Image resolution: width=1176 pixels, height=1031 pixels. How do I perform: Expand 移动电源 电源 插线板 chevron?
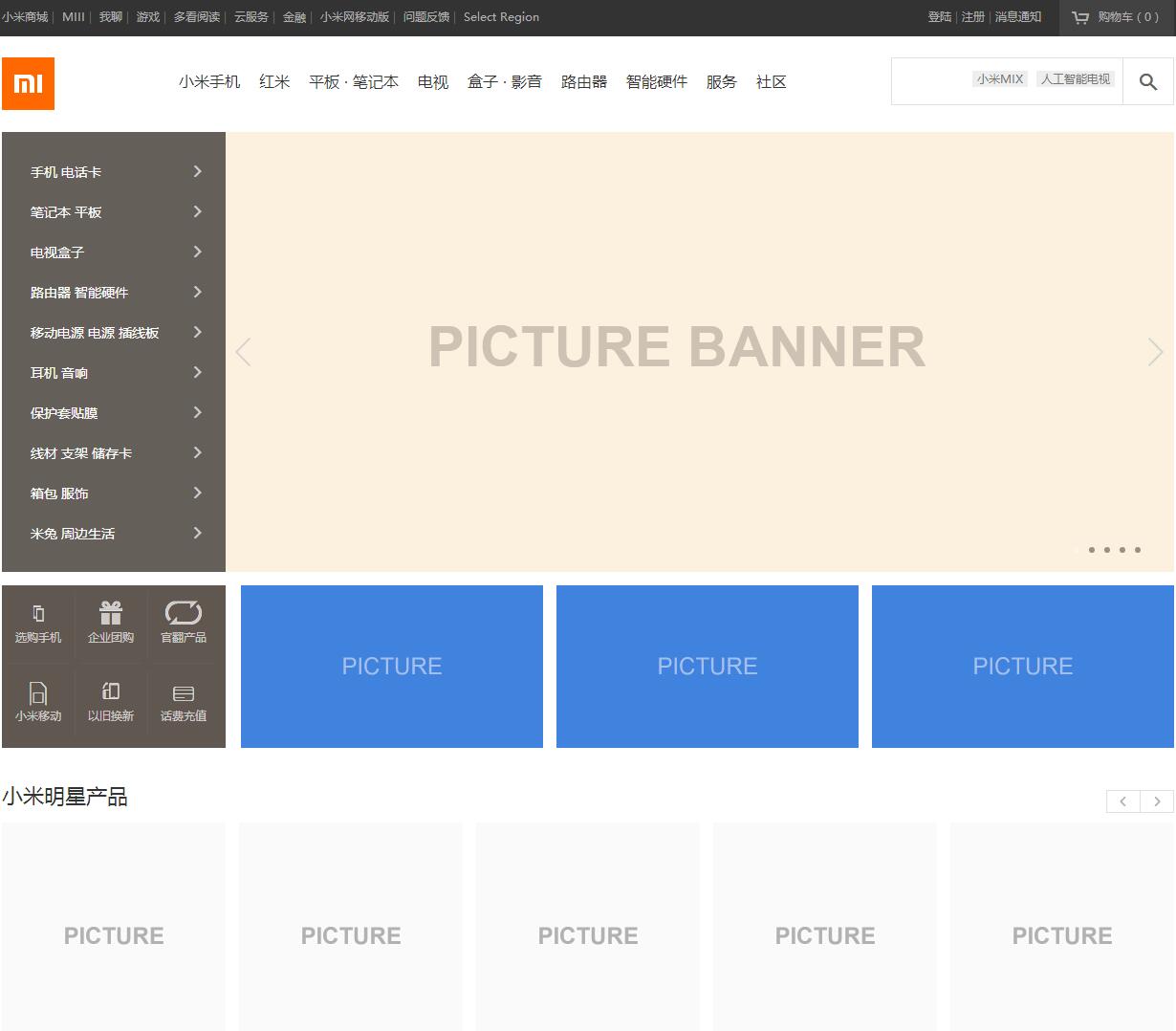click(x=198, y=332)
